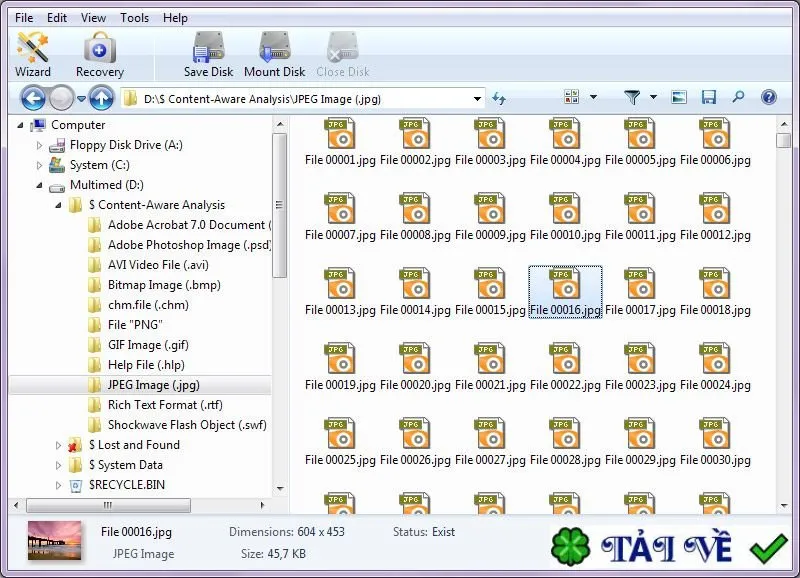Launch the Wizard tool
The image size is (800, 578).
click(33, 55)
